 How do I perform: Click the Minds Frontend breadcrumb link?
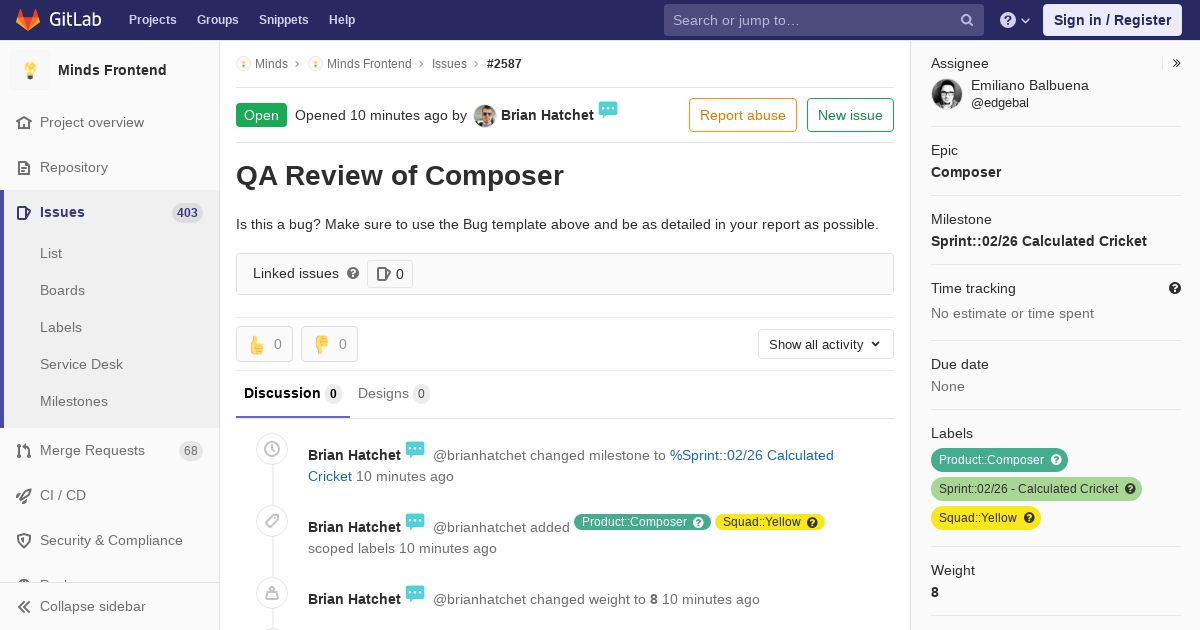[369, 63]
